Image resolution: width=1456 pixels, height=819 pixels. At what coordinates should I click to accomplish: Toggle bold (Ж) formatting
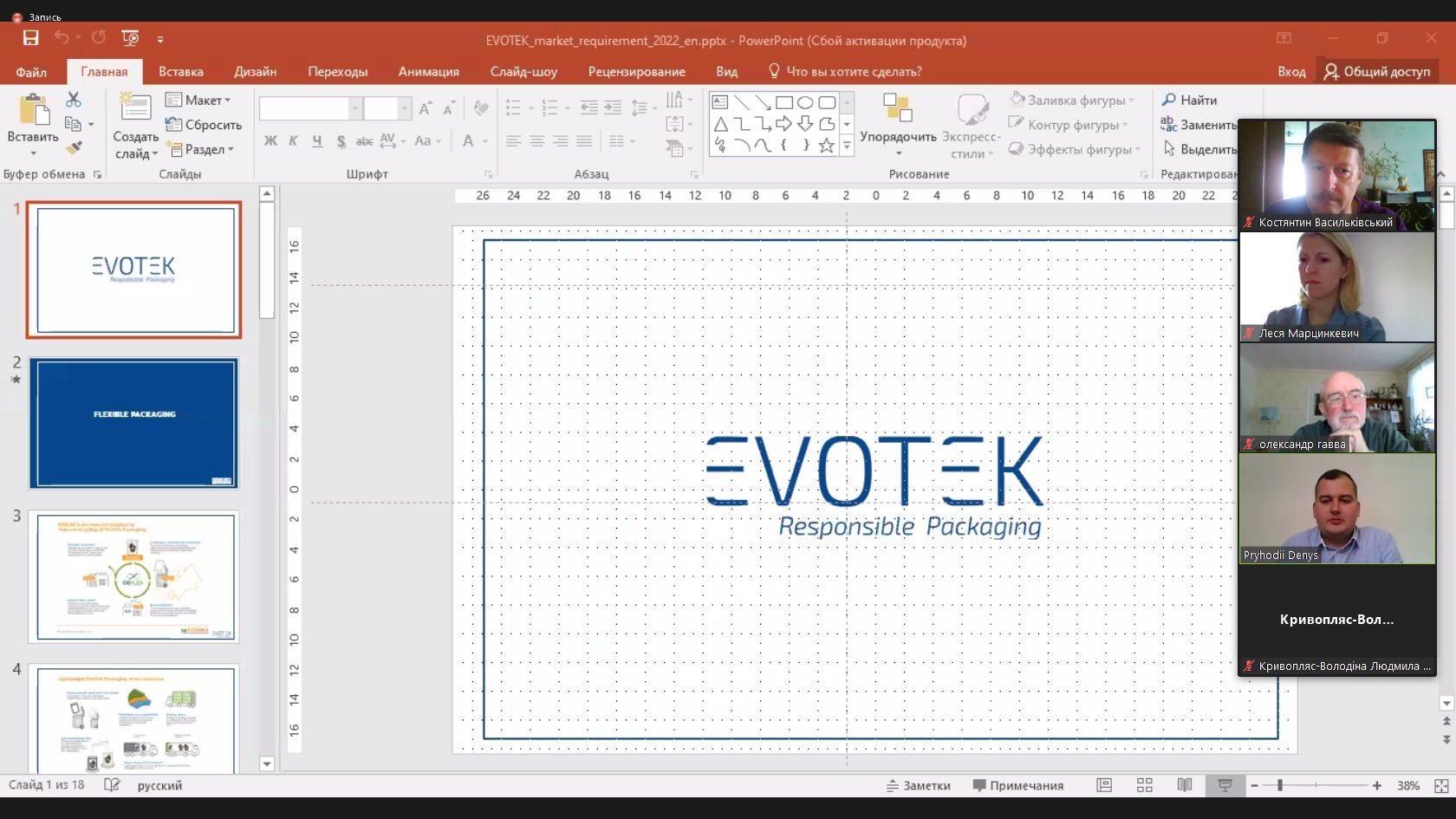click(270, 140)
